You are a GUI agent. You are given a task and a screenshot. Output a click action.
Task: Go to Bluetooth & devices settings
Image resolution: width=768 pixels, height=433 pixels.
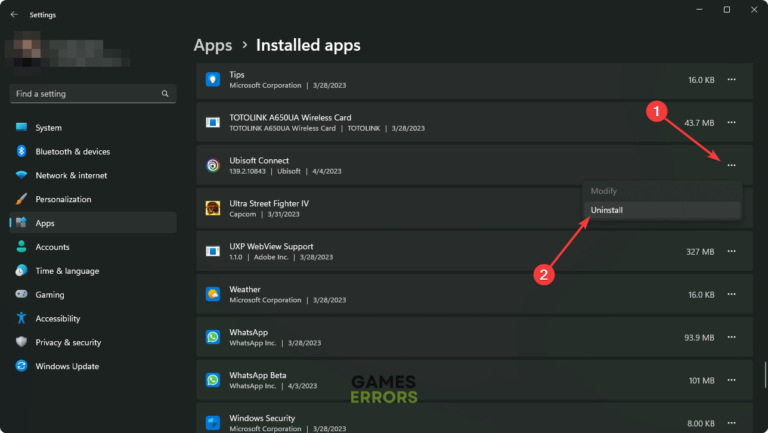(72, 151)
